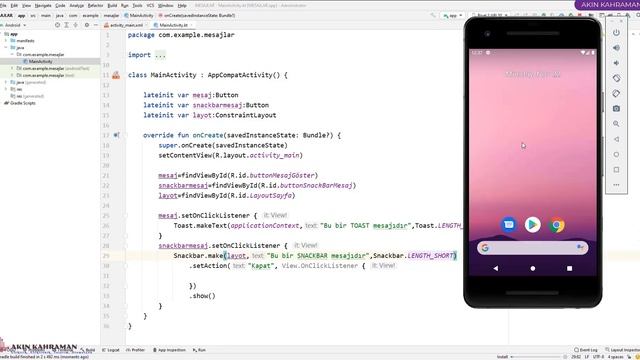Open Project panel settings gear
This screenshot has height=360, width=640.
tap(87, 25)
